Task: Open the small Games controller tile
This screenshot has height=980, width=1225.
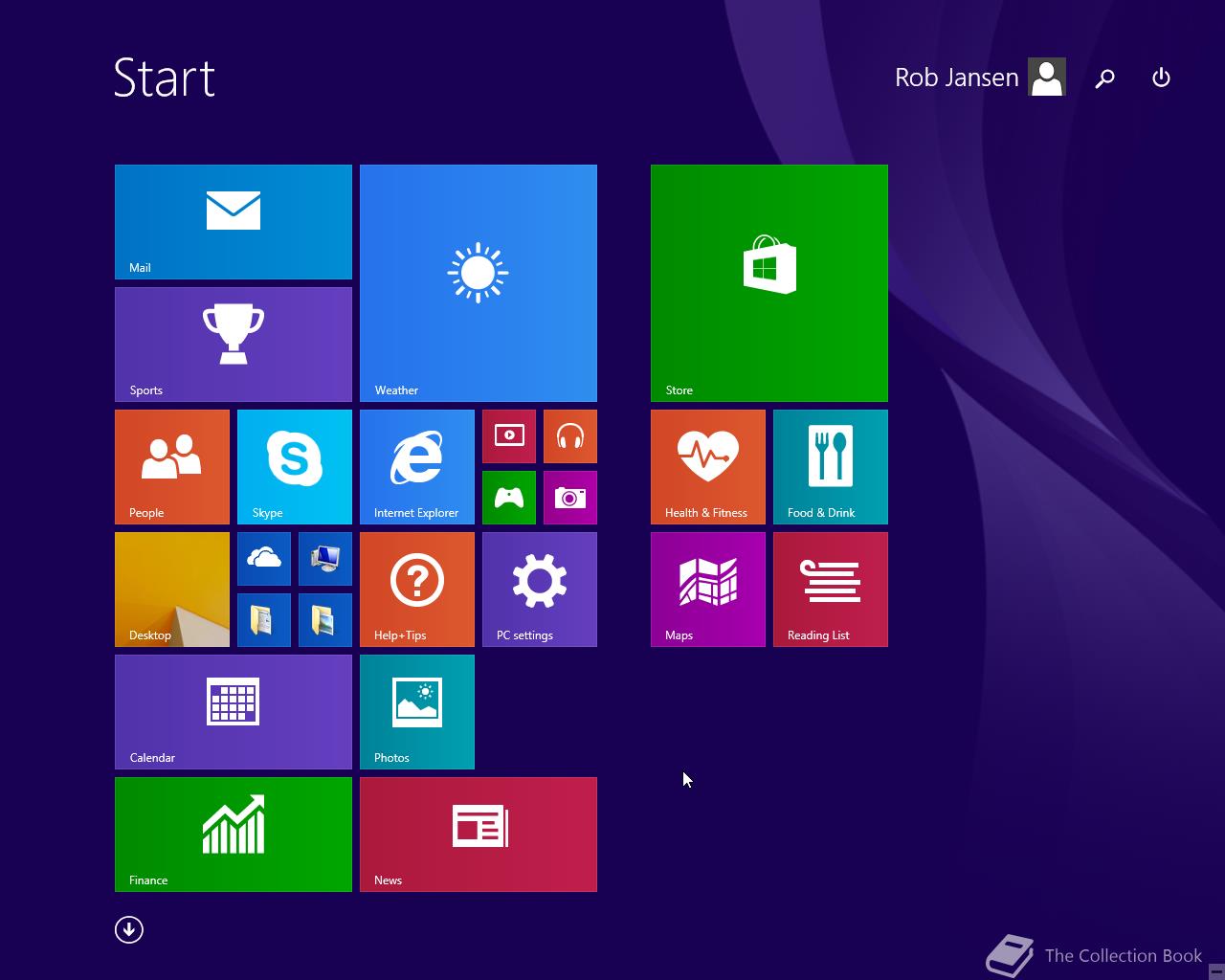Action: 509,498
